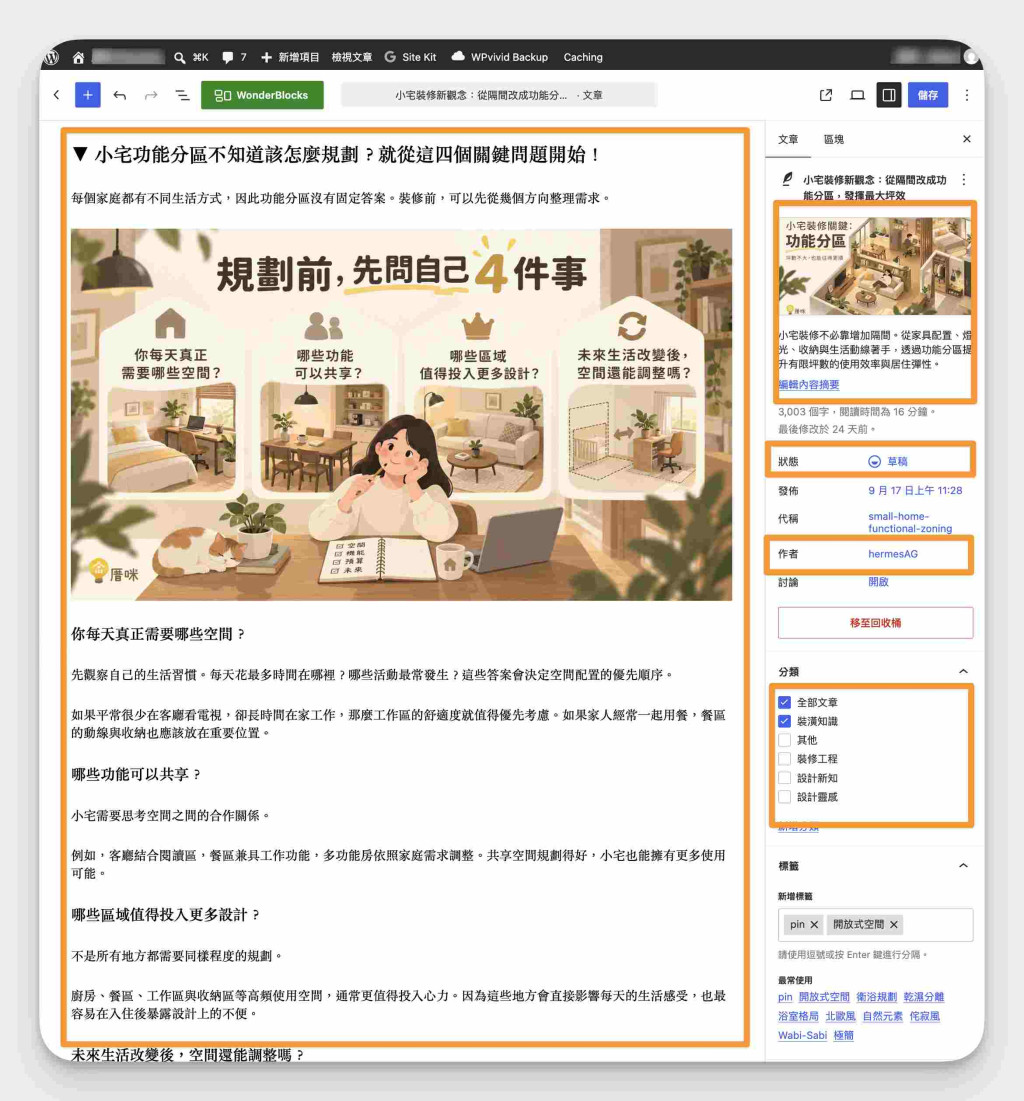Switch to the laptop preview icon

pyautogui.click(x=858, y=95)
